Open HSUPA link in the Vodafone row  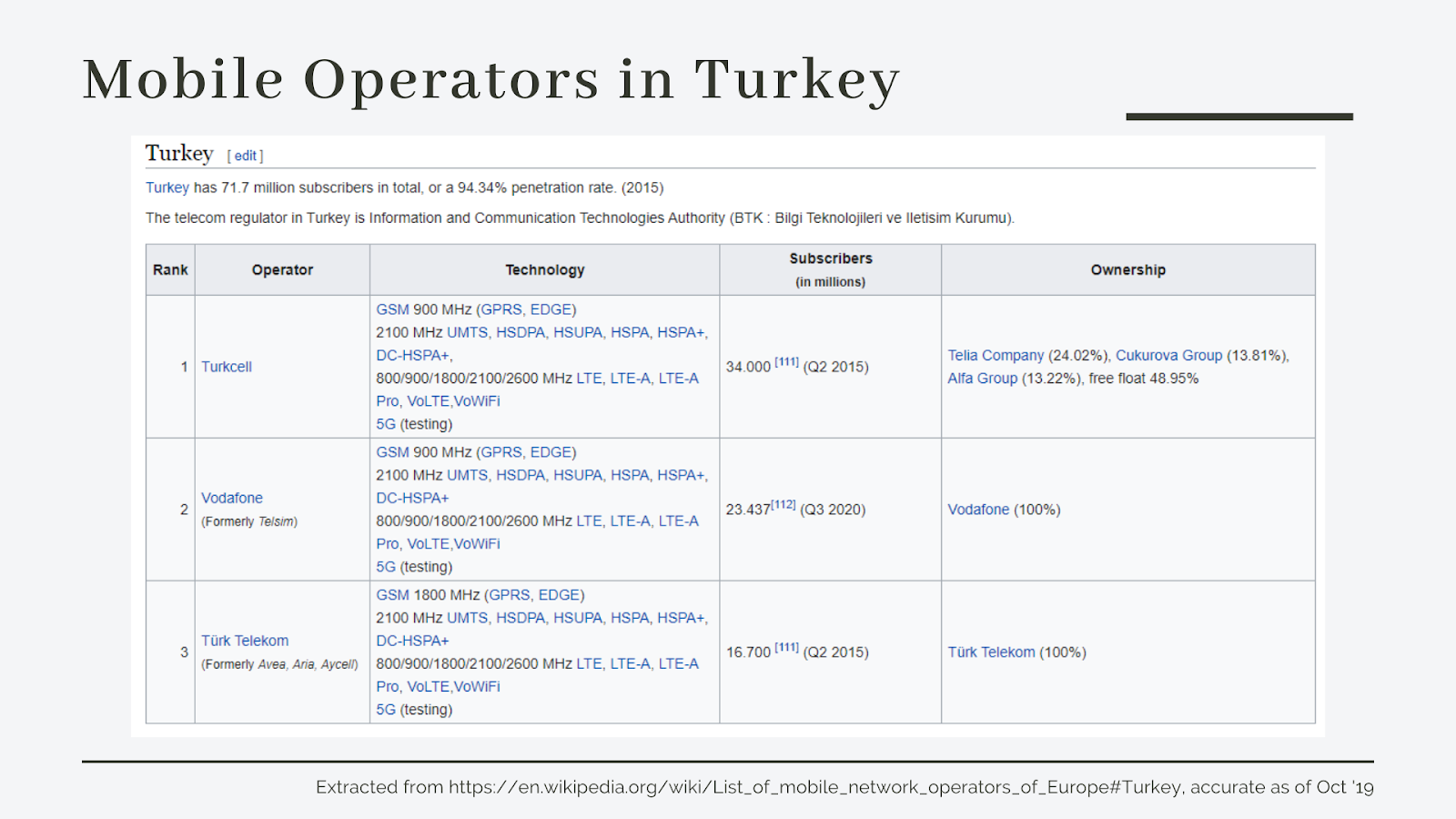tap(578, 475)
